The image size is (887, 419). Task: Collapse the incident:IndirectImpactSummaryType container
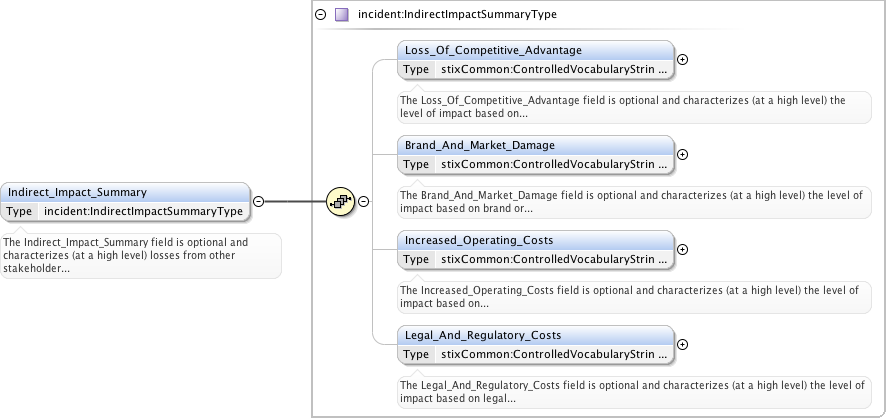click(x=320, y=15)
